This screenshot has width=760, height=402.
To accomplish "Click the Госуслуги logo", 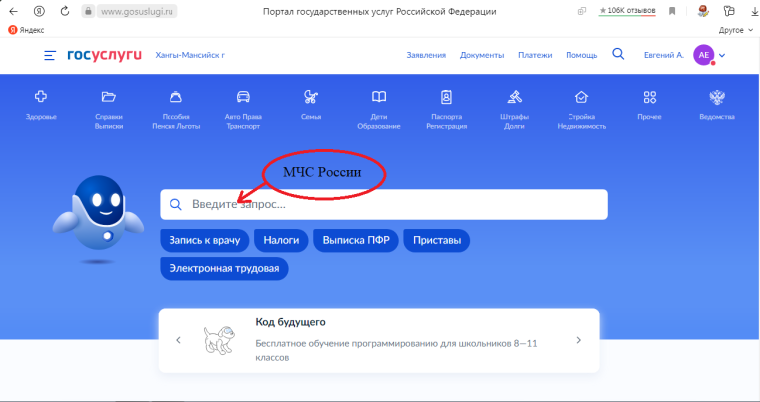I will pos(104,55).
